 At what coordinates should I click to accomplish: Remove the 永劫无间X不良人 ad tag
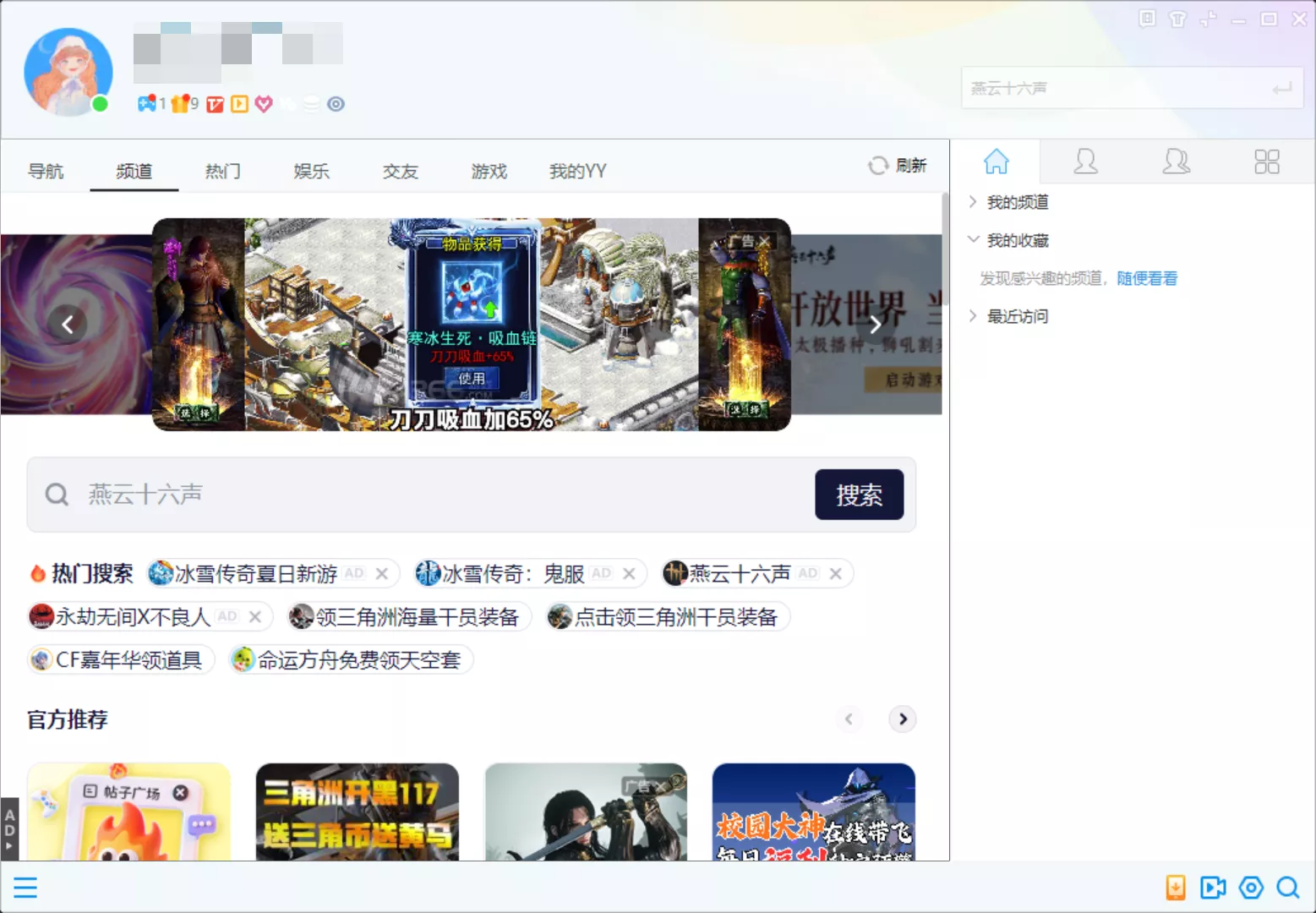point(254,616)
